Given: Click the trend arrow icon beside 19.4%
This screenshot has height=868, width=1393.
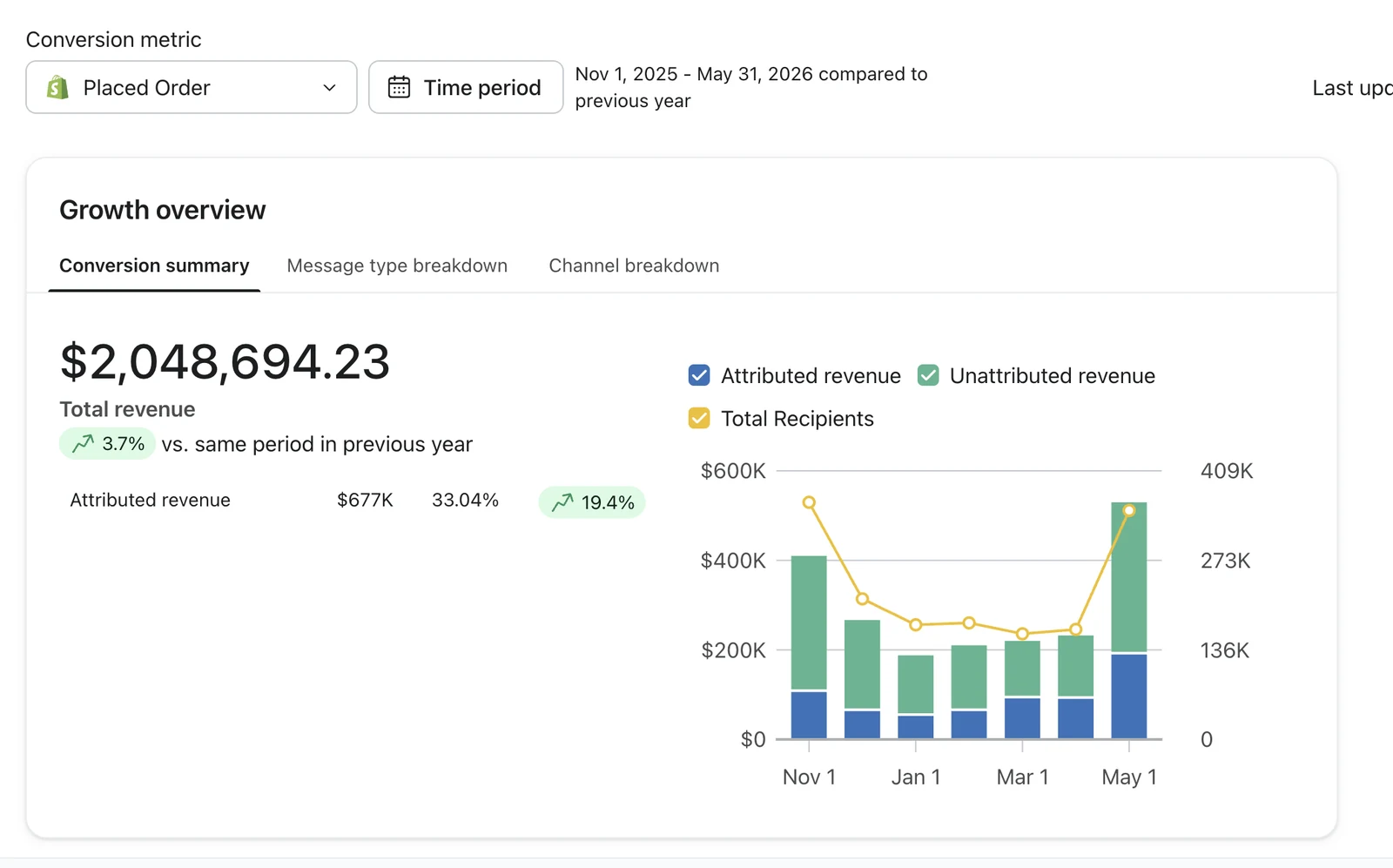Looking at the screenshot, I should tap(563, 502).
